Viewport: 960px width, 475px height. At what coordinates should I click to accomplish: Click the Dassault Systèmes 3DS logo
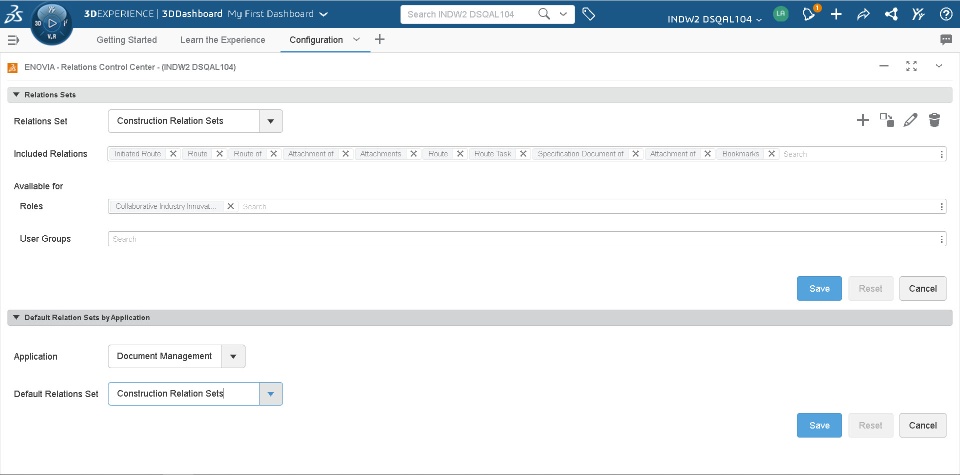point(13,15)
